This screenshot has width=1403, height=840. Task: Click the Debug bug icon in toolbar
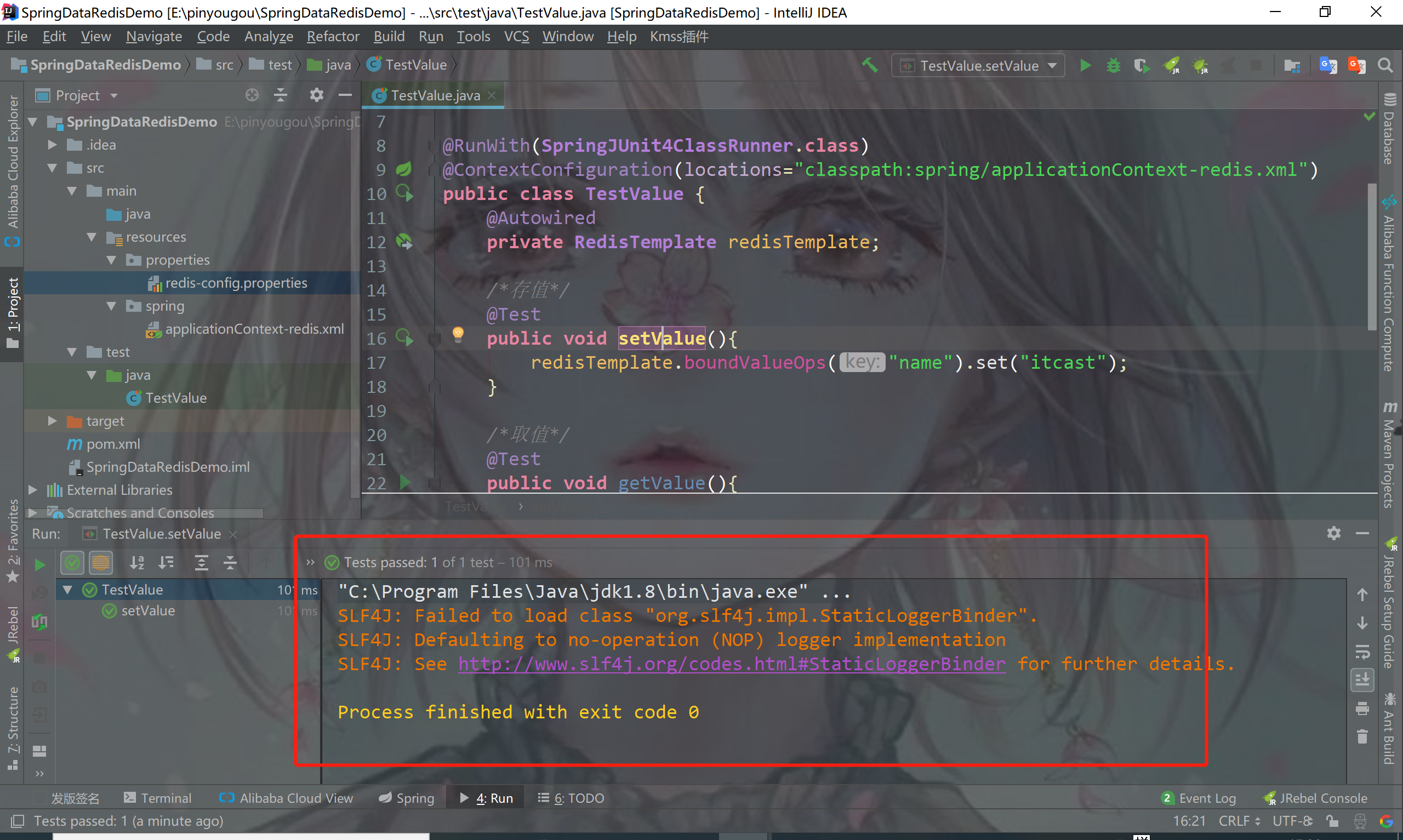click(1113, 66)
